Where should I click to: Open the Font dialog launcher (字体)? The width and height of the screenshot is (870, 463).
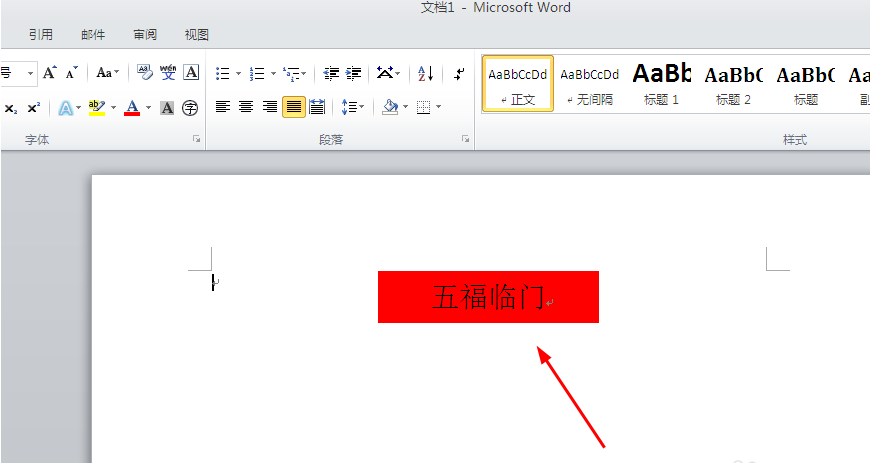coord(196,139)
